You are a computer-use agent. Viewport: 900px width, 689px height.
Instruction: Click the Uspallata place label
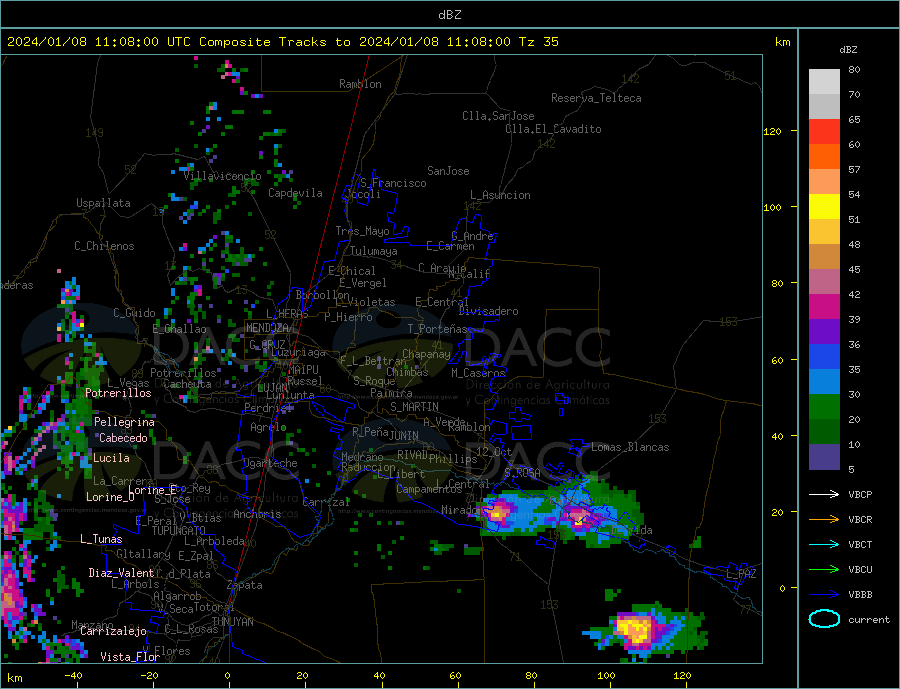pos(103,203)
